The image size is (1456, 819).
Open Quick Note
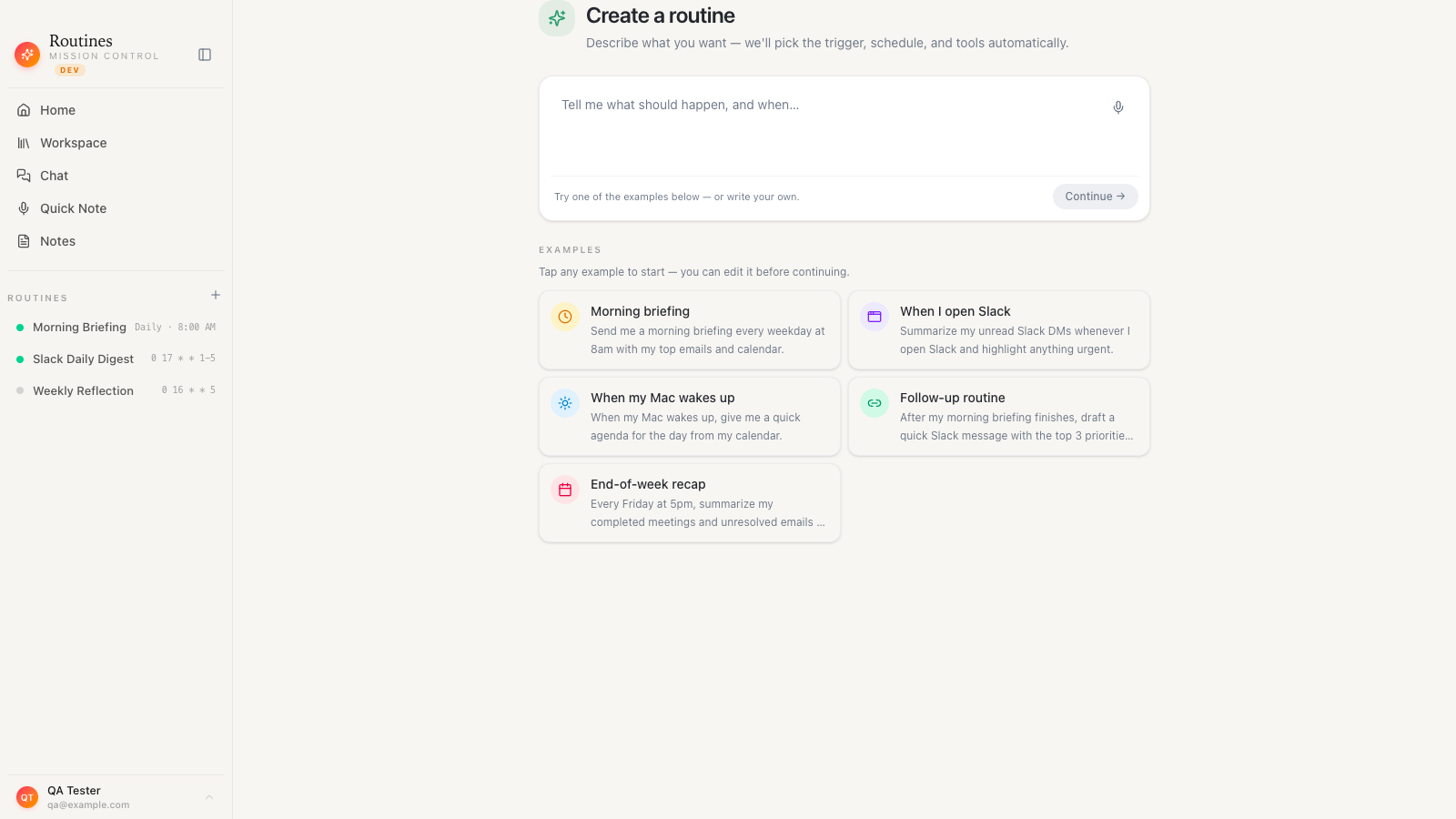click(116, 208)
